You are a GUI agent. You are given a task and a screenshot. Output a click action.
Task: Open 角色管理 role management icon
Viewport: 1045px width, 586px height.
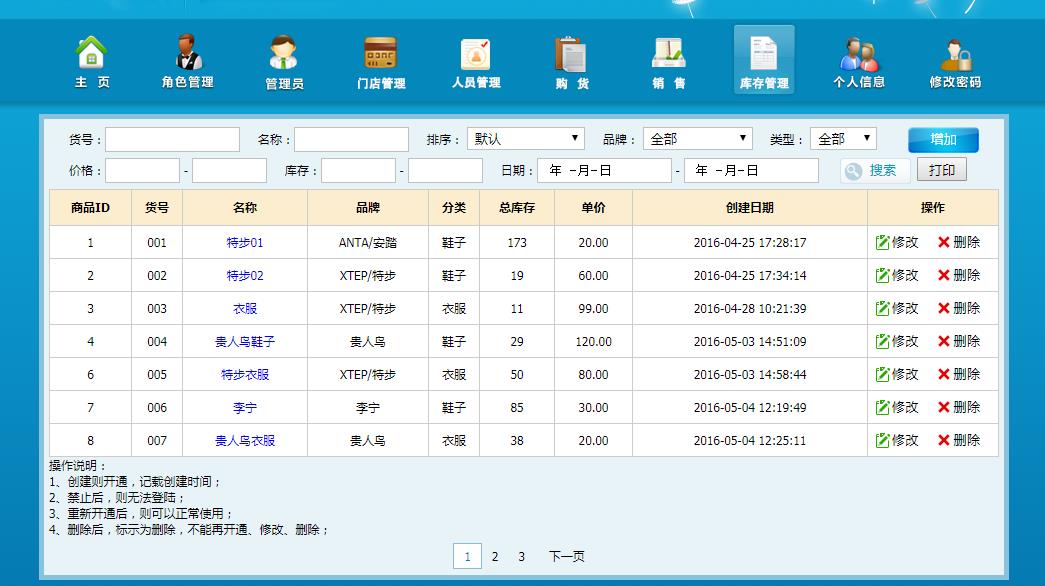[x=187, y=62]
